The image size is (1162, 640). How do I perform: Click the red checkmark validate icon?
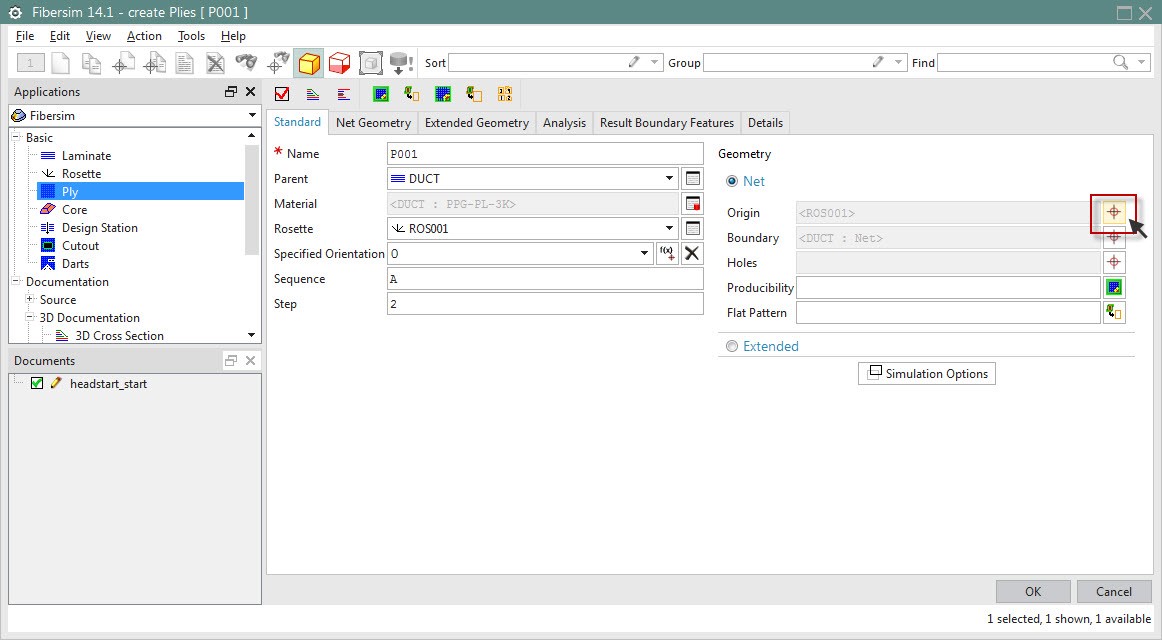pyautogui.click(x=282, y=94)
